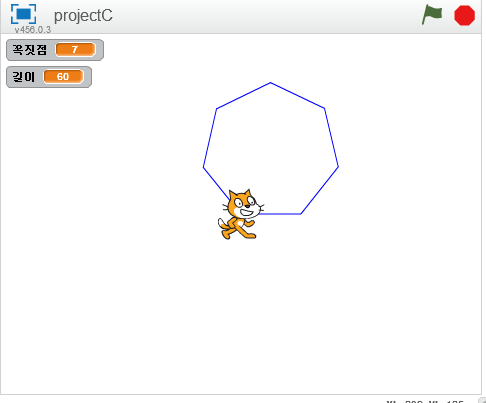
Task: Toggle full screen presentation mode
Action: (23, 14)
